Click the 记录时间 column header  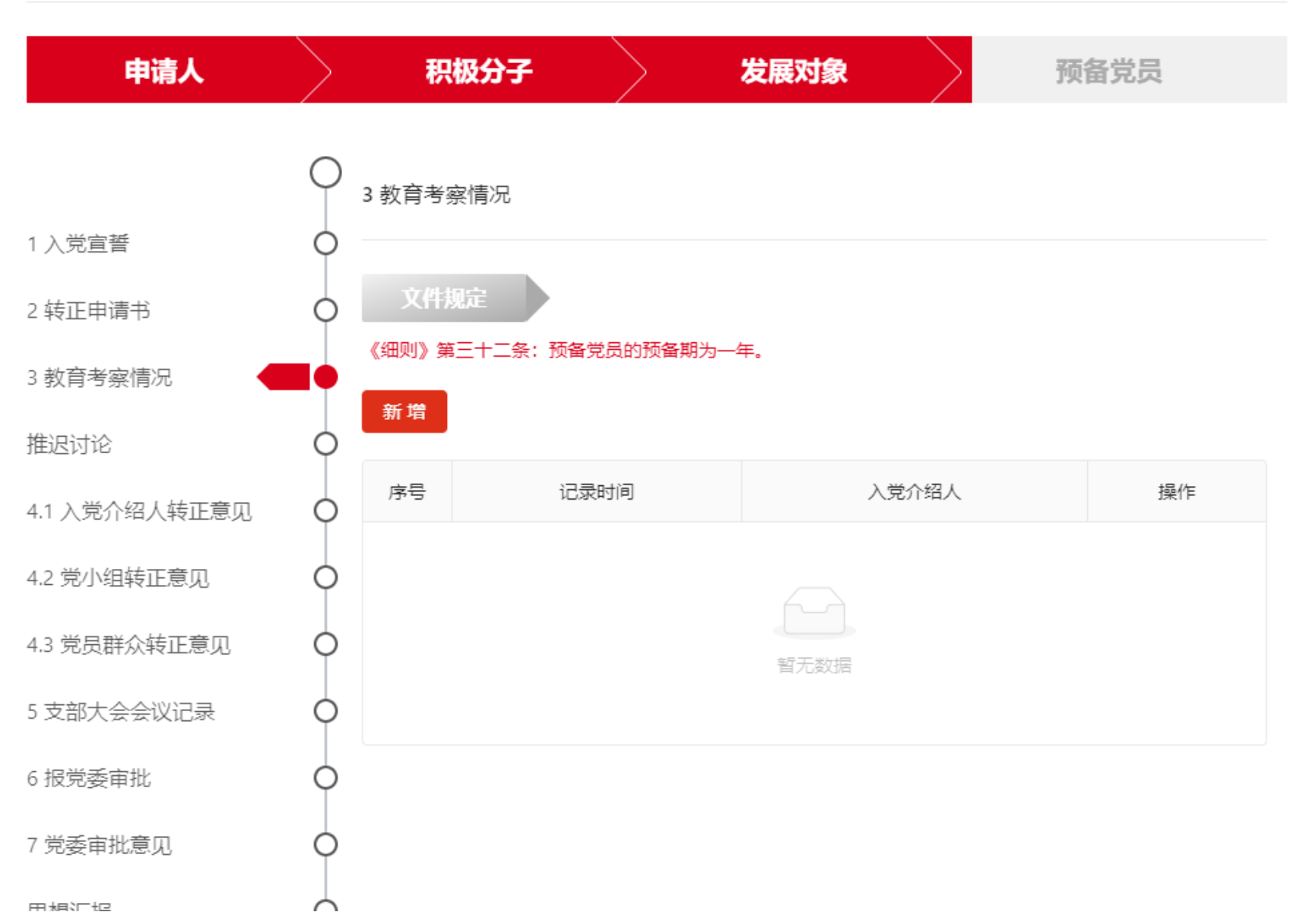596,492
